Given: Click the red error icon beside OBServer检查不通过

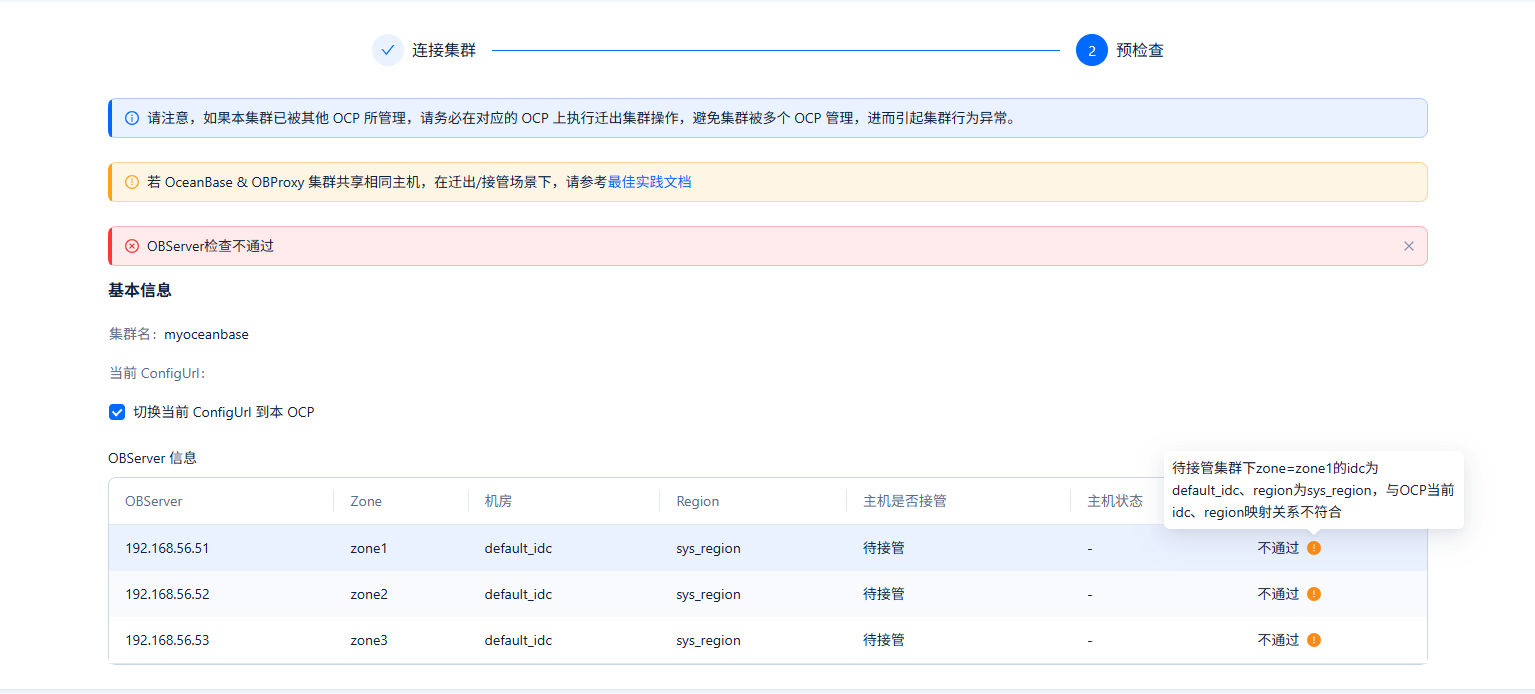Looking at the screenshot, I should coord(132,246).
